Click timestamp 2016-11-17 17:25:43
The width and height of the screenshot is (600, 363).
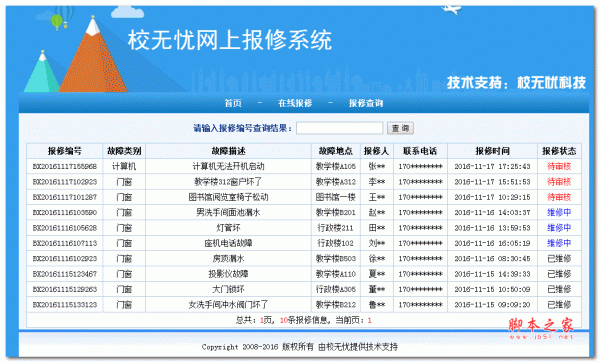click(492, 166)
